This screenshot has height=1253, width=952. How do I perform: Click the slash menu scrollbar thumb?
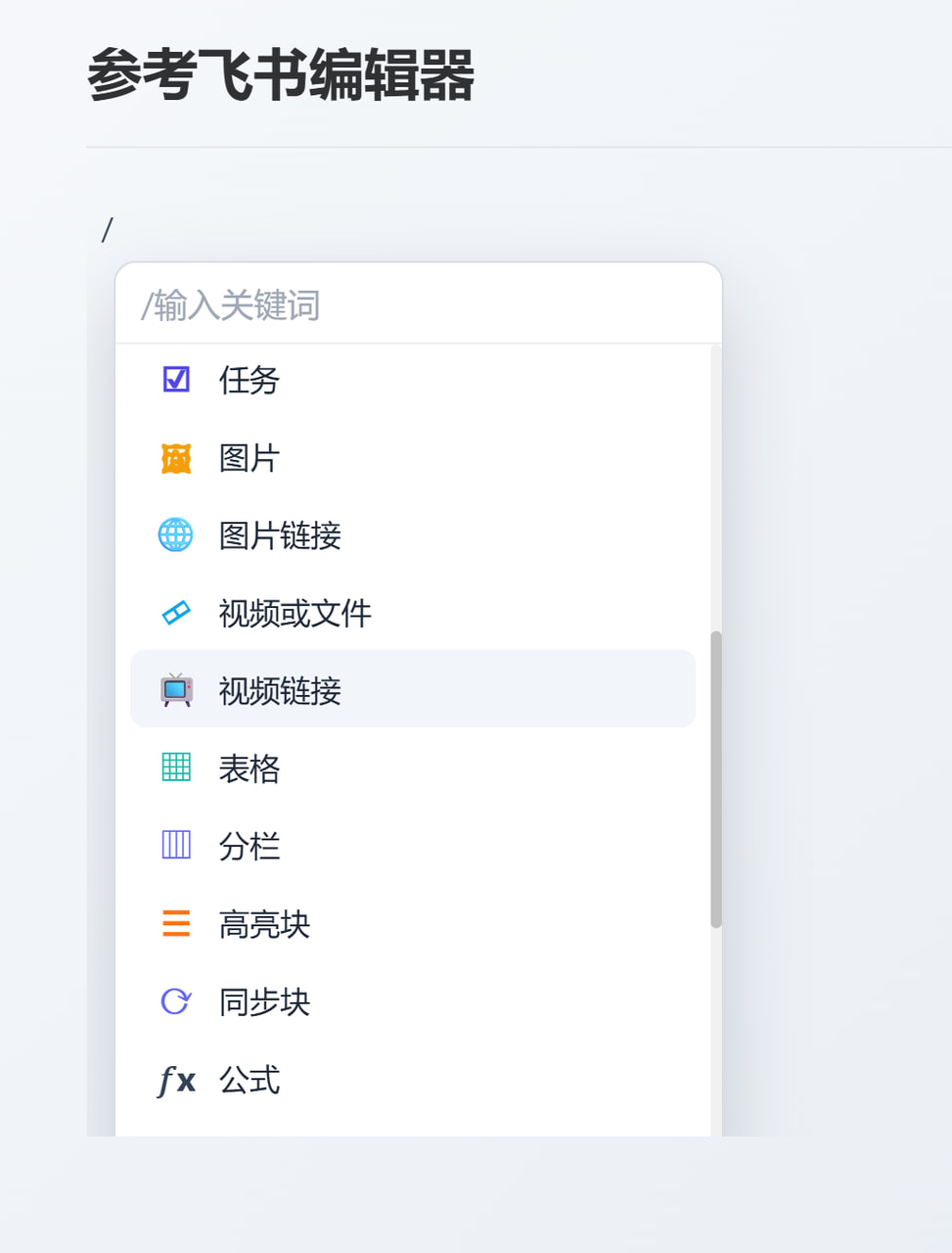[x=716, y=779]
